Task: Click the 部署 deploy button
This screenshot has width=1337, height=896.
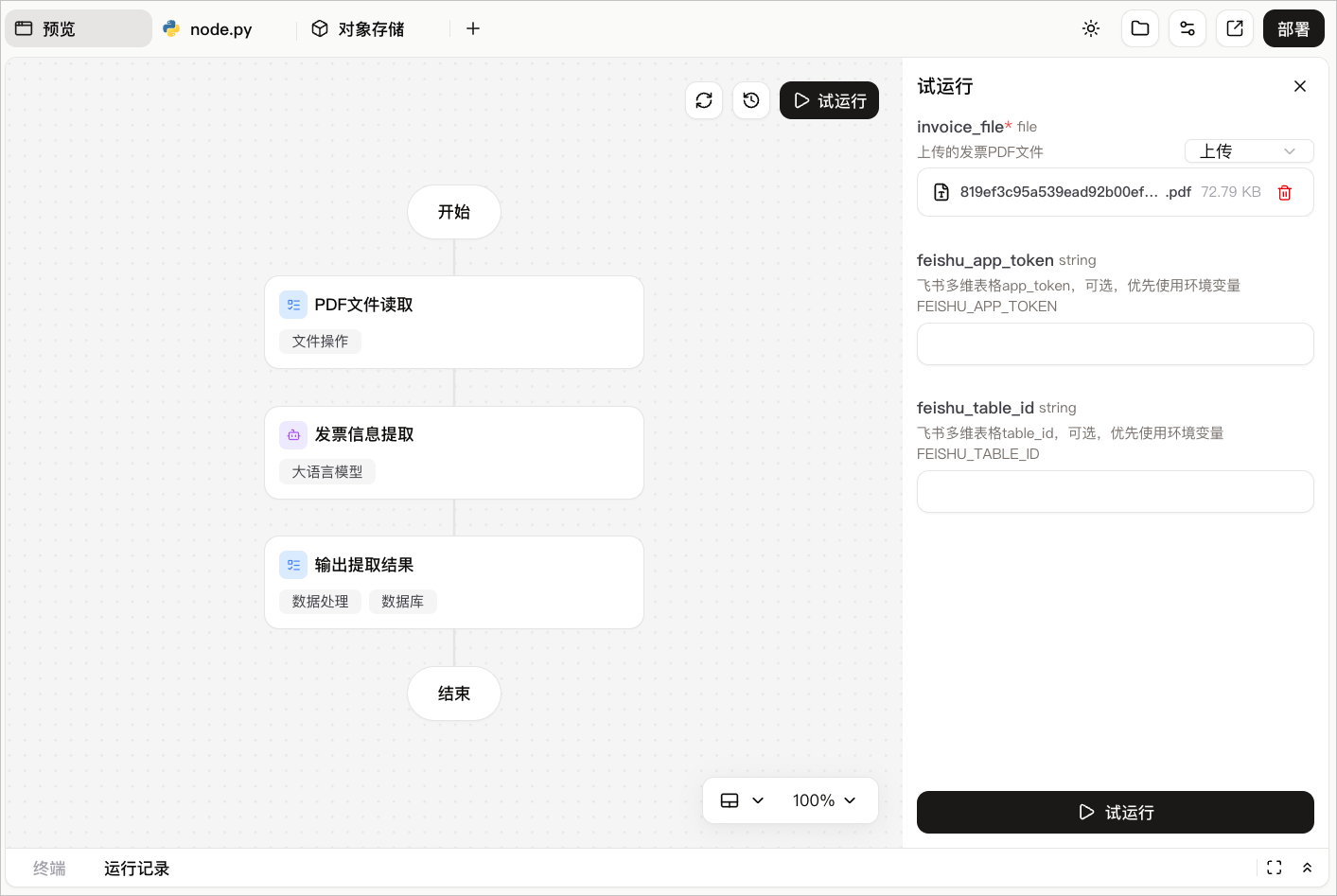Action: point(1293,28)
